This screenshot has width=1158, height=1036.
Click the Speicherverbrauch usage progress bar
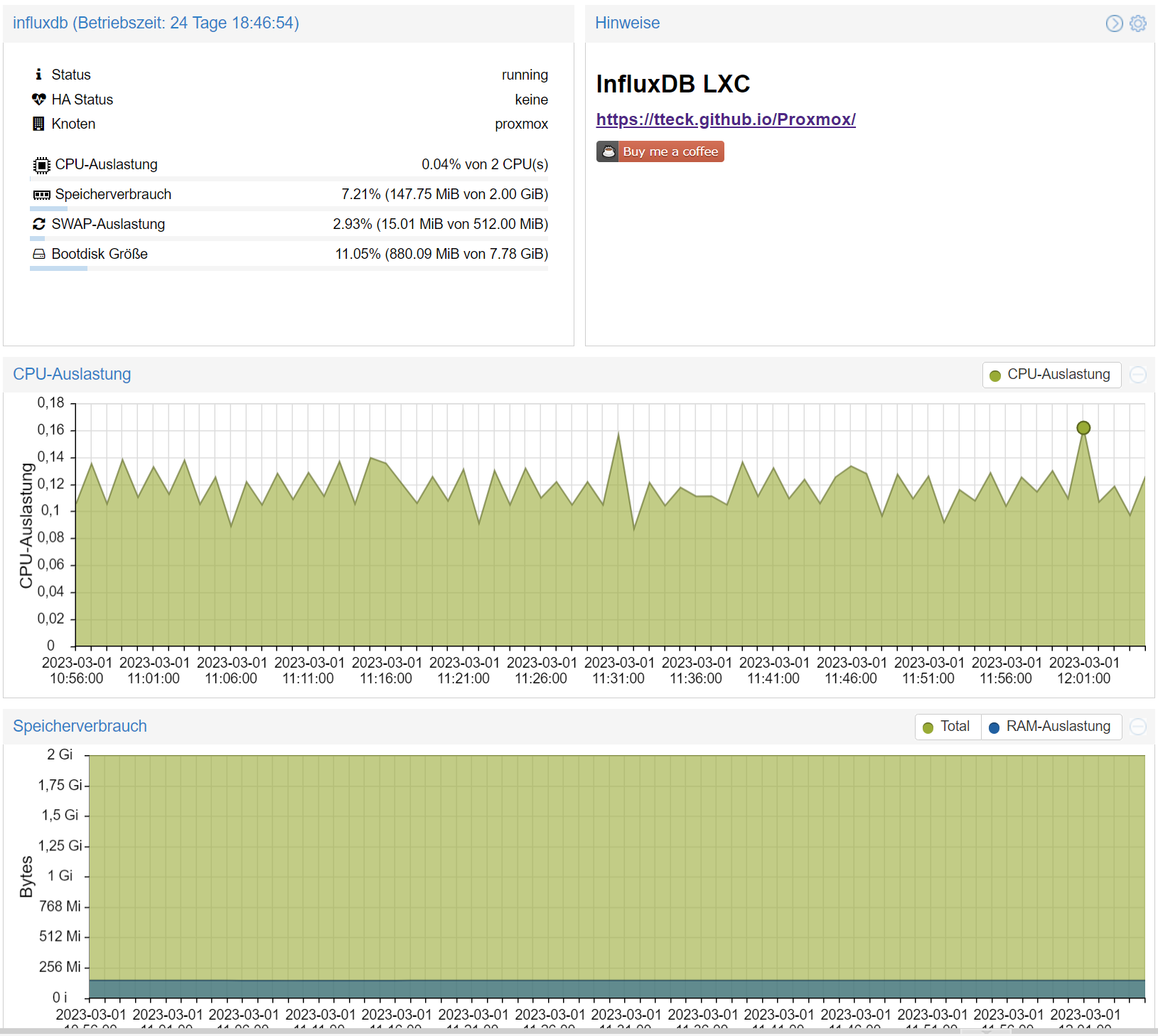[289, 208]
